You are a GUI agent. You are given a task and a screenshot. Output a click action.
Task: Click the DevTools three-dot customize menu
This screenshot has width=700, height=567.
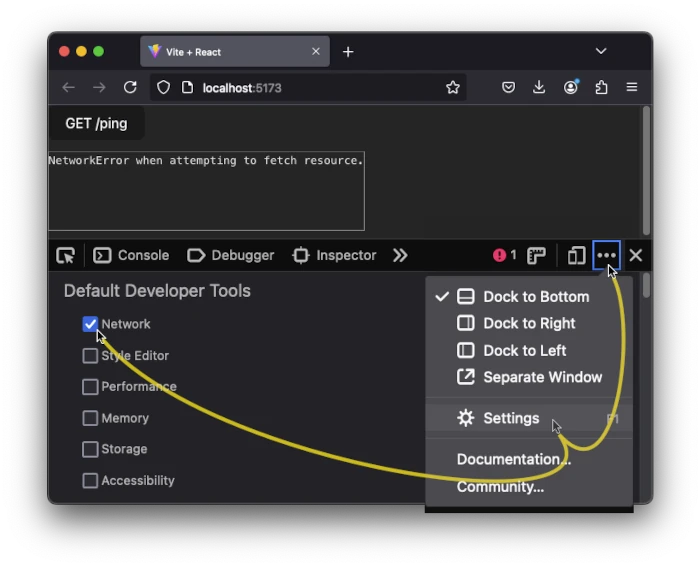[x=606, y=256]
